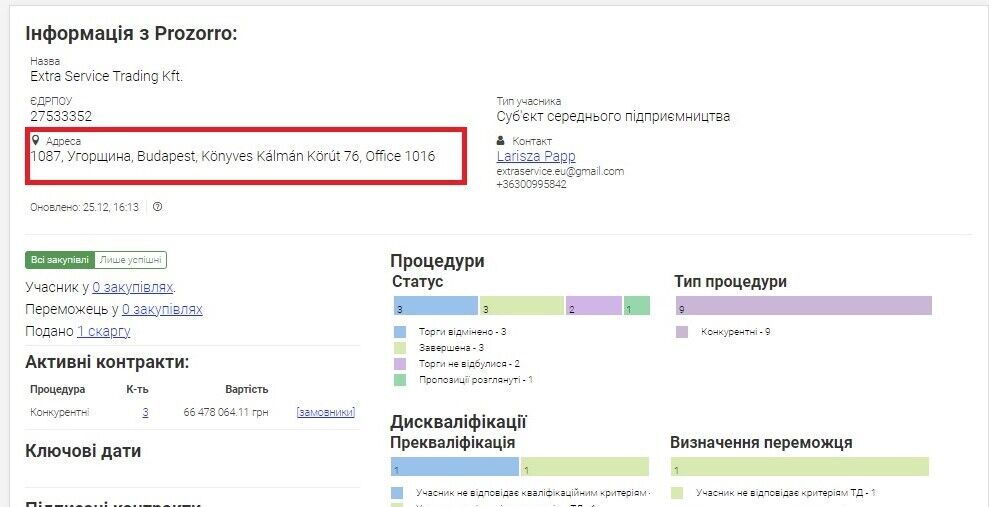Click the email extraservice.eu@gmail.com
The width and height of the screenshot is (989, 507).
(560, 172)
